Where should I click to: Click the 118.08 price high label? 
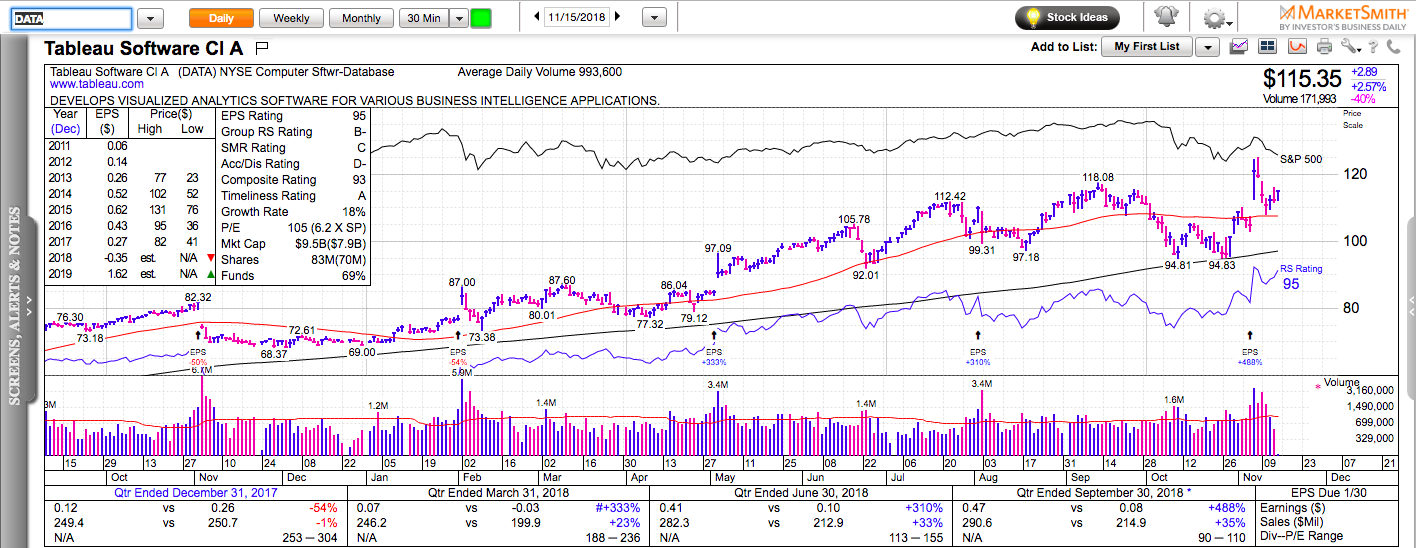coord(1097,177)
